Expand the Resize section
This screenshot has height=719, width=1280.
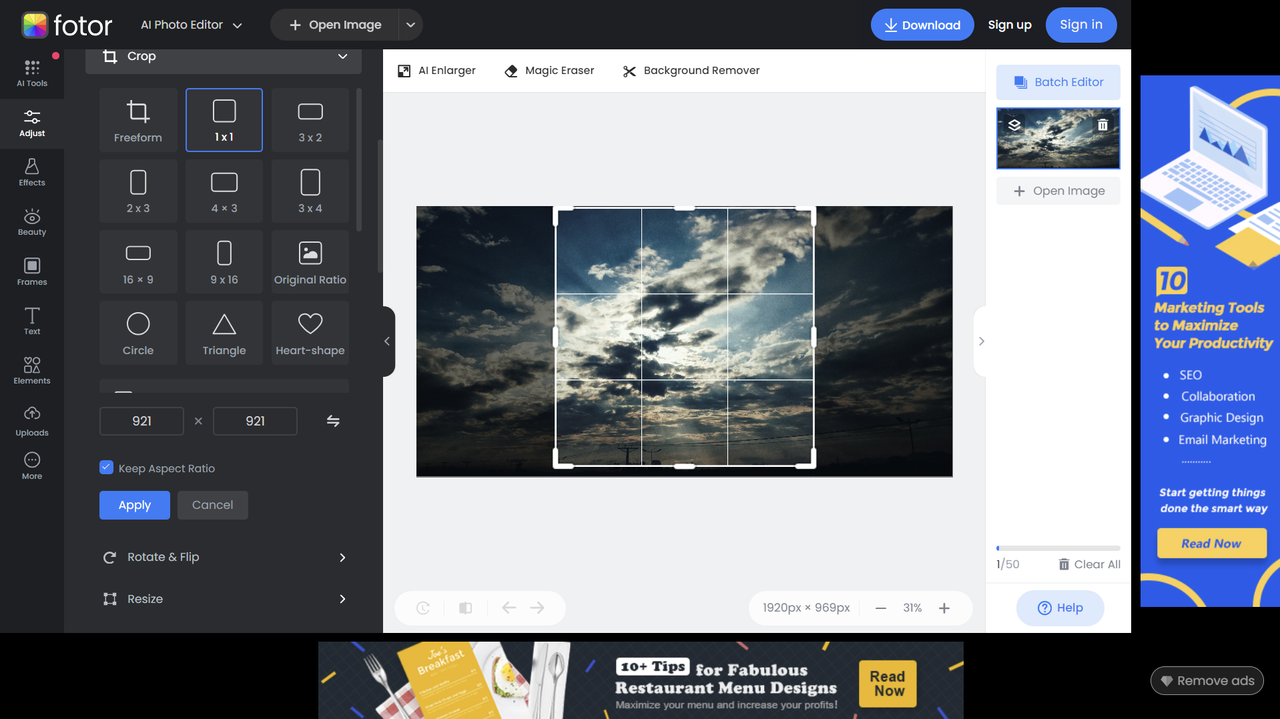coord(224,599)
